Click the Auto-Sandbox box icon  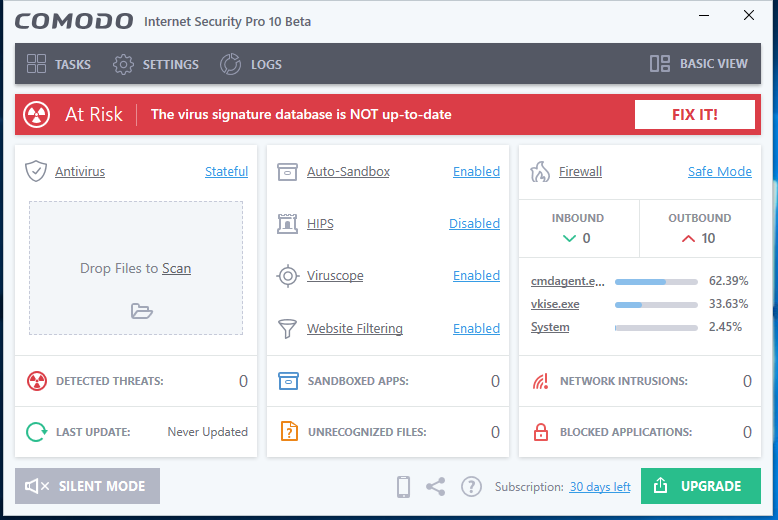pos(288,171)
